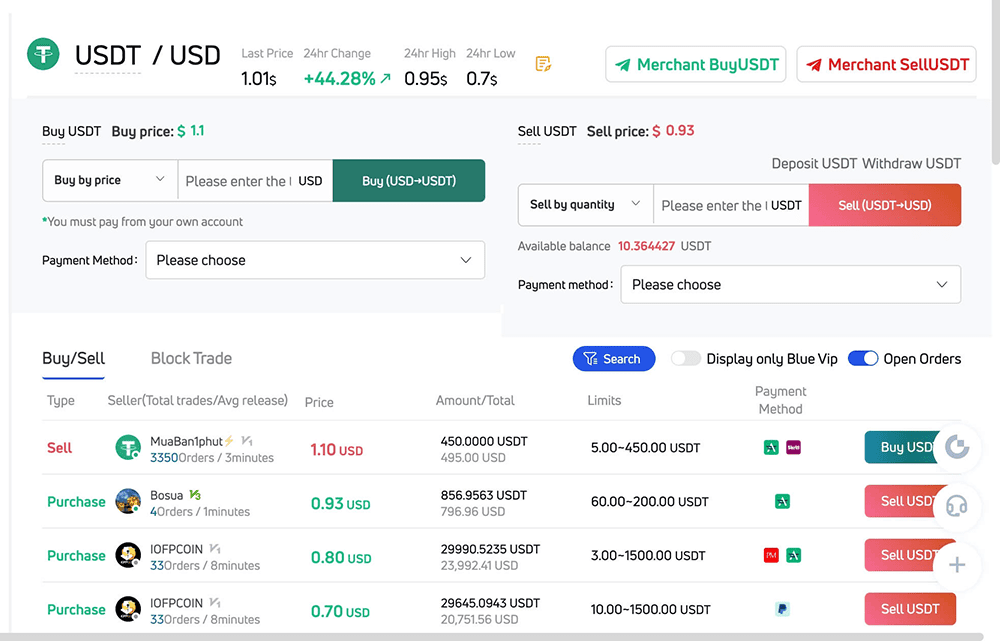
Task: Click the Price column header
Action: click(x=319, y=402)
